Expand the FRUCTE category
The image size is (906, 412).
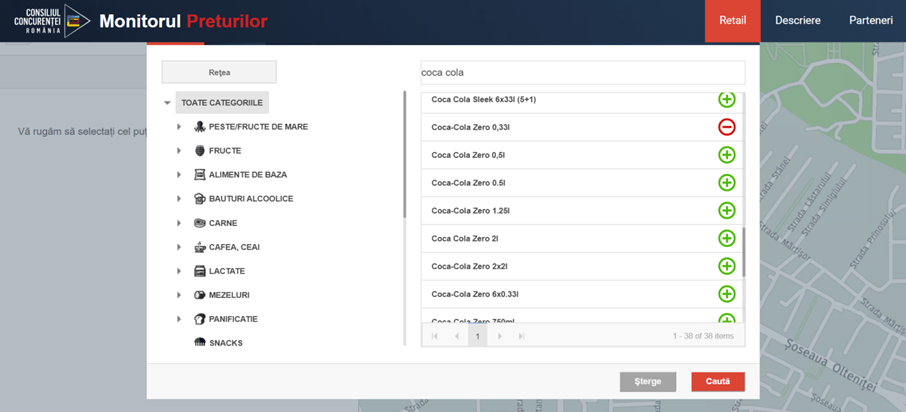179,151
